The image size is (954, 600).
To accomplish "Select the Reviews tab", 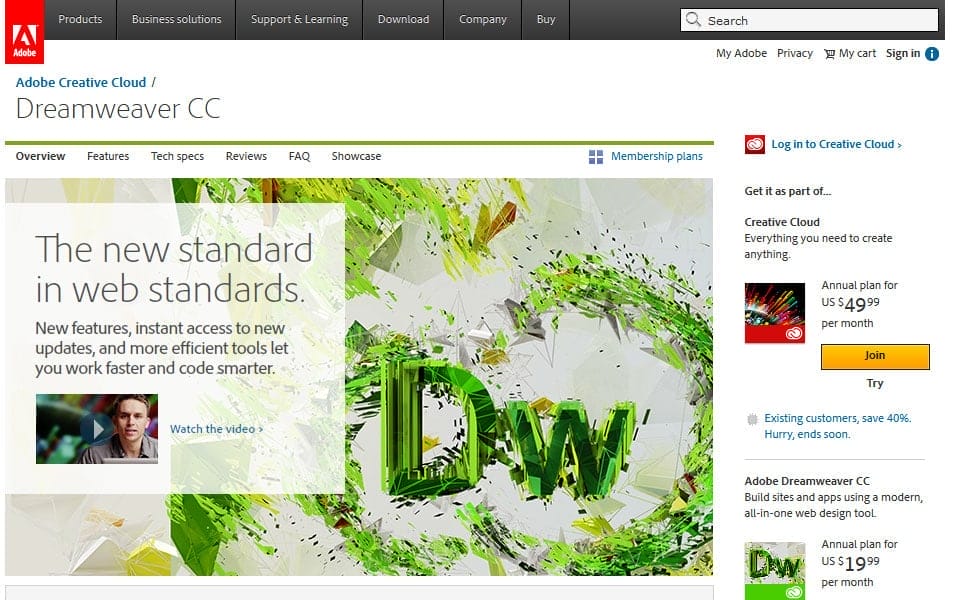I will [245, 156].
